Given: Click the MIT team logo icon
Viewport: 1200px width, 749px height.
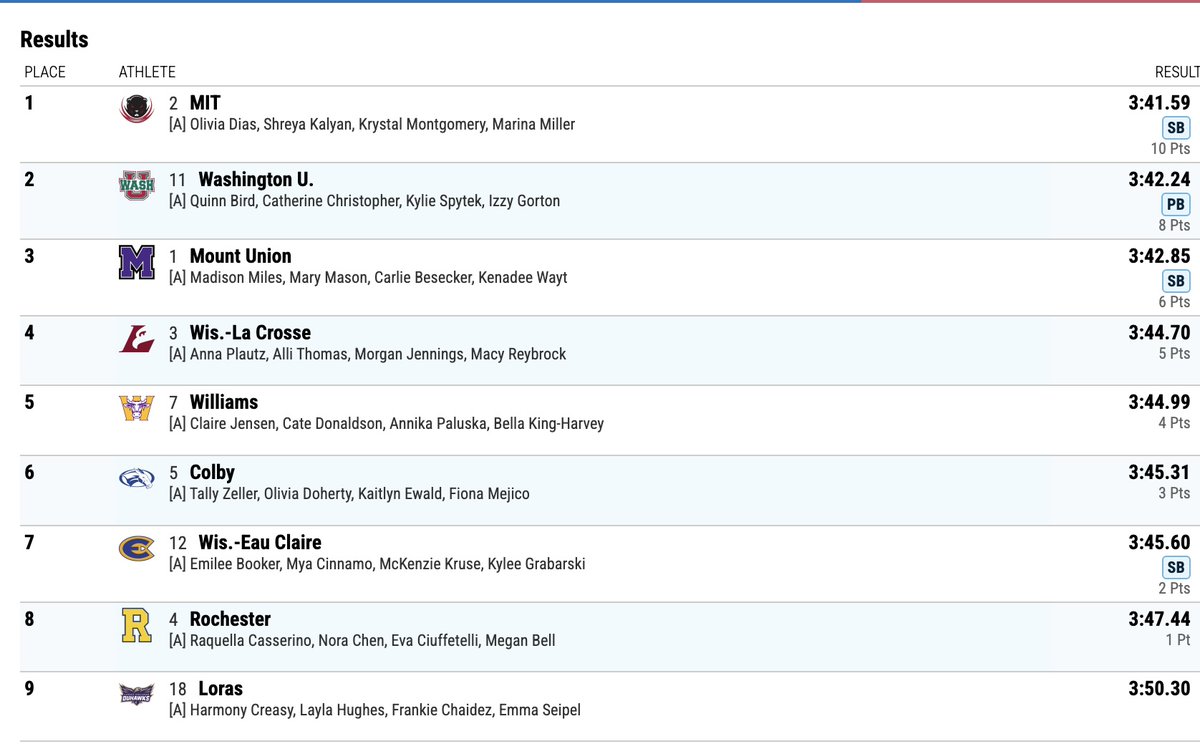Looking at the screenshot, I should pyautogui.click(x=135, y=109).
